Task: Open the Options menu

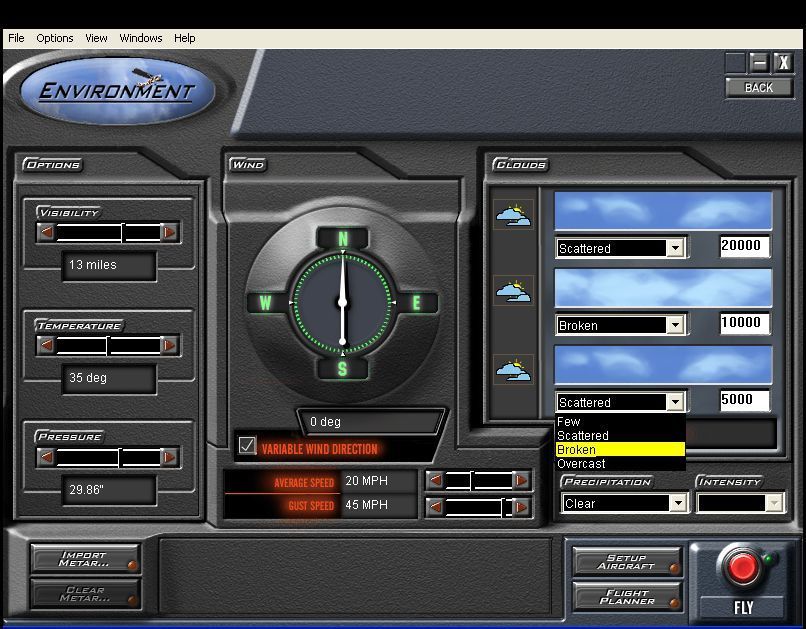Action: 55,38
